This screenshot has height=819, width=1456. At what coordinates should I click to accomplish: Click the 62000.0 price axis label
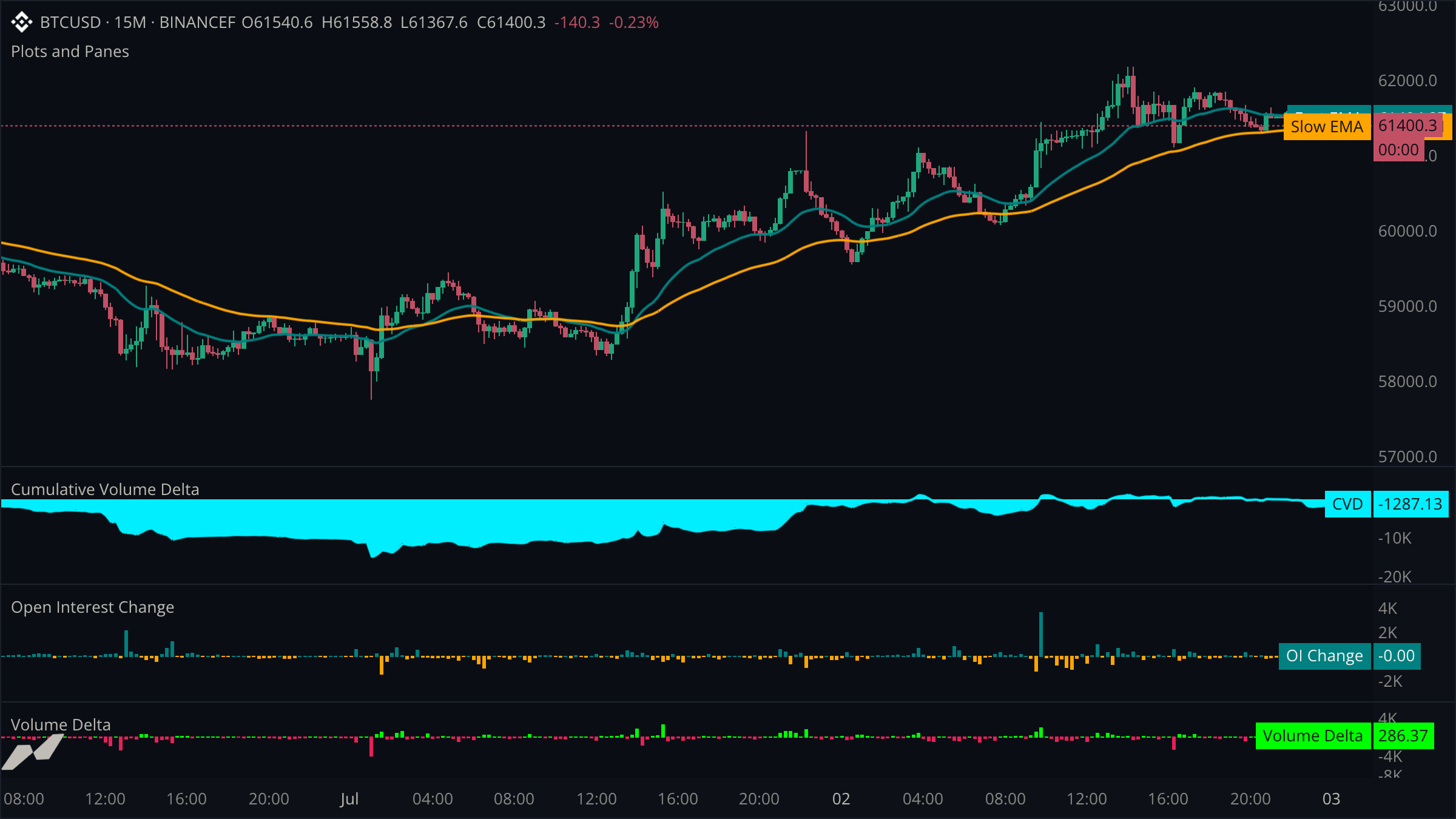[1407, 81]
